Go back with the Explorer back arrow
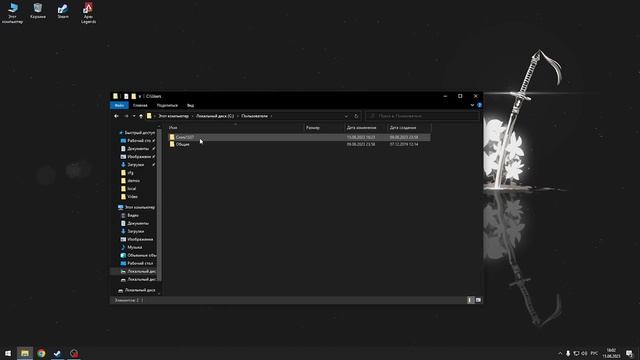Viewport: 640px width, 360px height. 116,116
